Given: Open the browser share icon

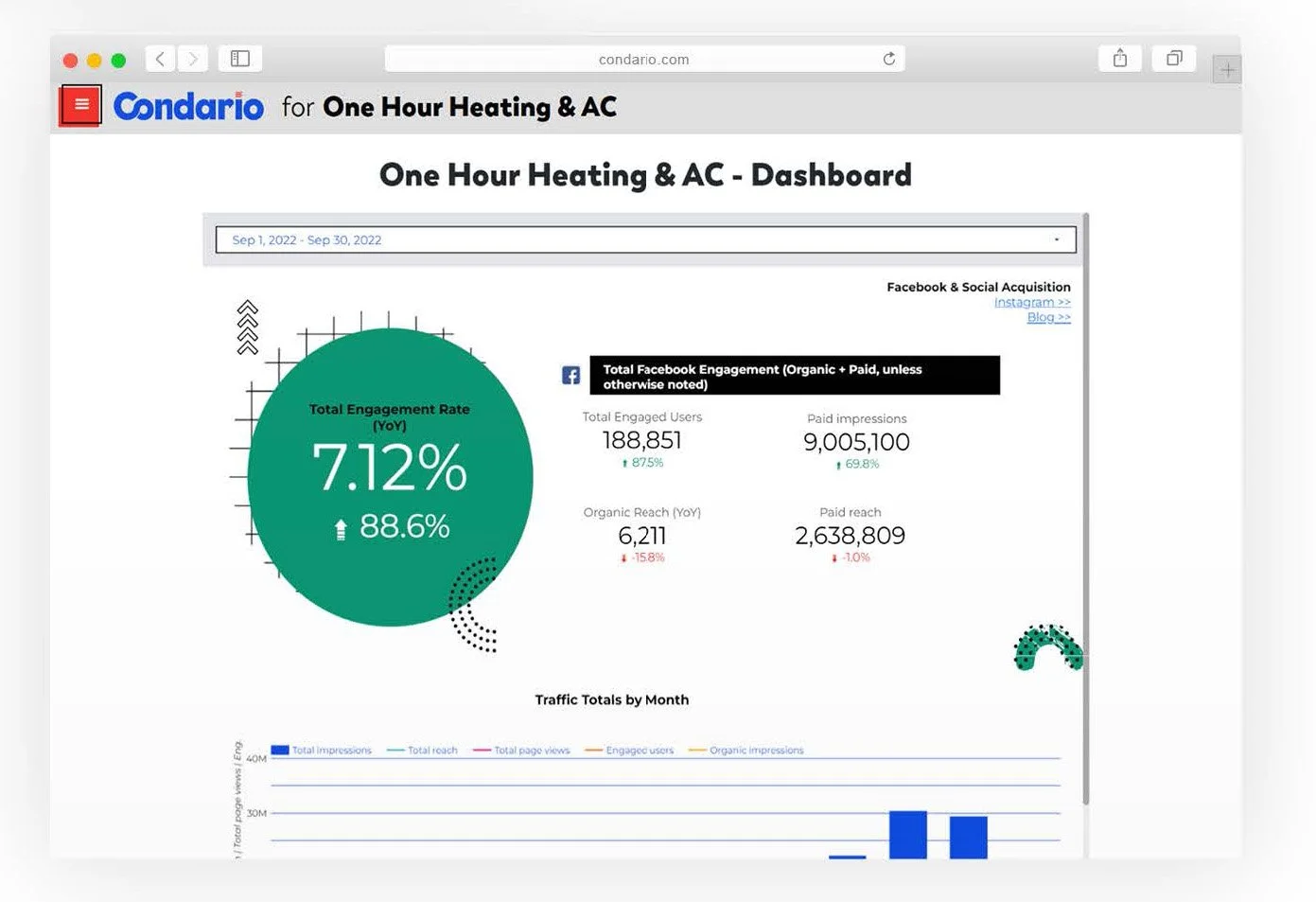Looking at the screenshot, I should point(1120,59).
